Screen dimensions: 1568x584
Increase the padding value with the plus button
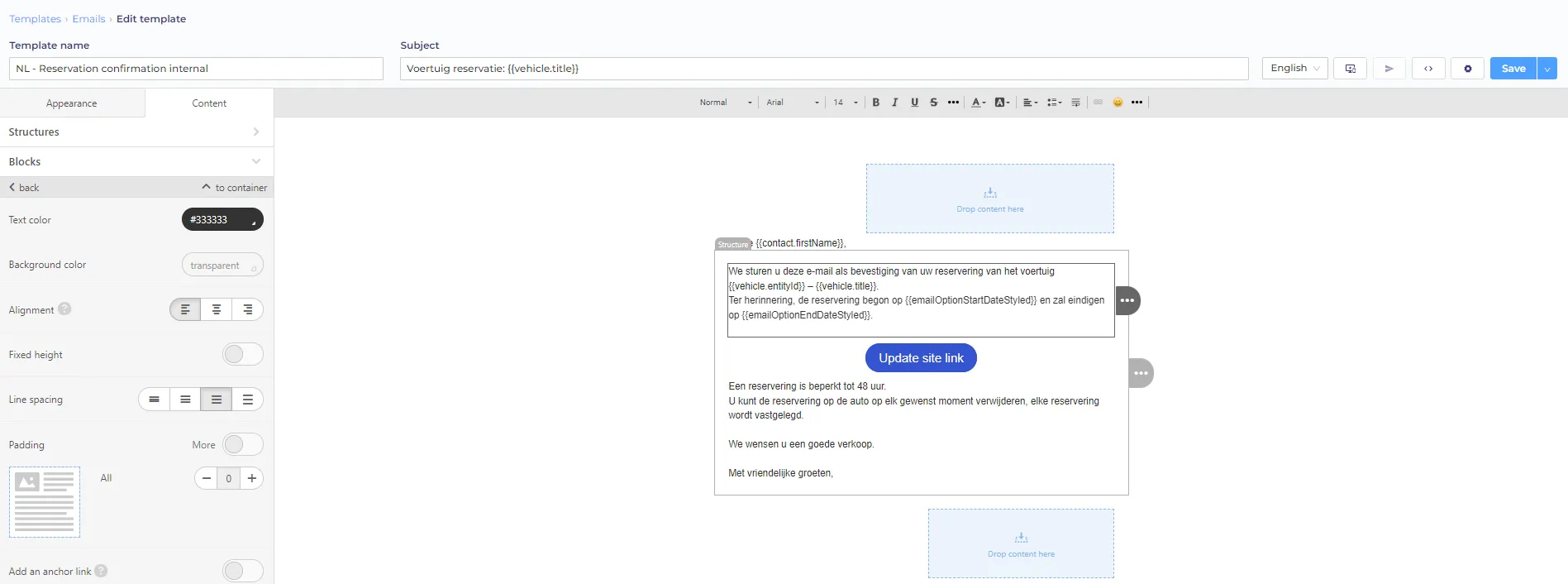point(252,478)
